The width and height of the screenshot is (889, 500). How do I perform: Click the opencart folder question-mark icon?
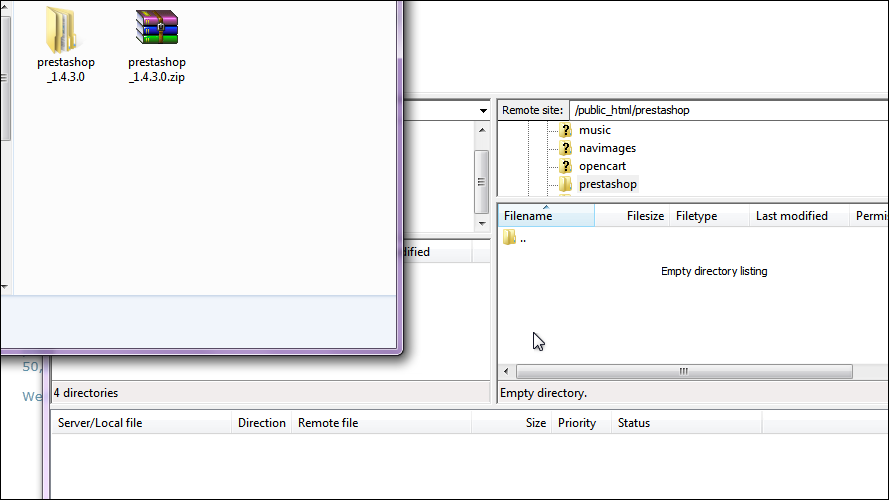(565, 166)
